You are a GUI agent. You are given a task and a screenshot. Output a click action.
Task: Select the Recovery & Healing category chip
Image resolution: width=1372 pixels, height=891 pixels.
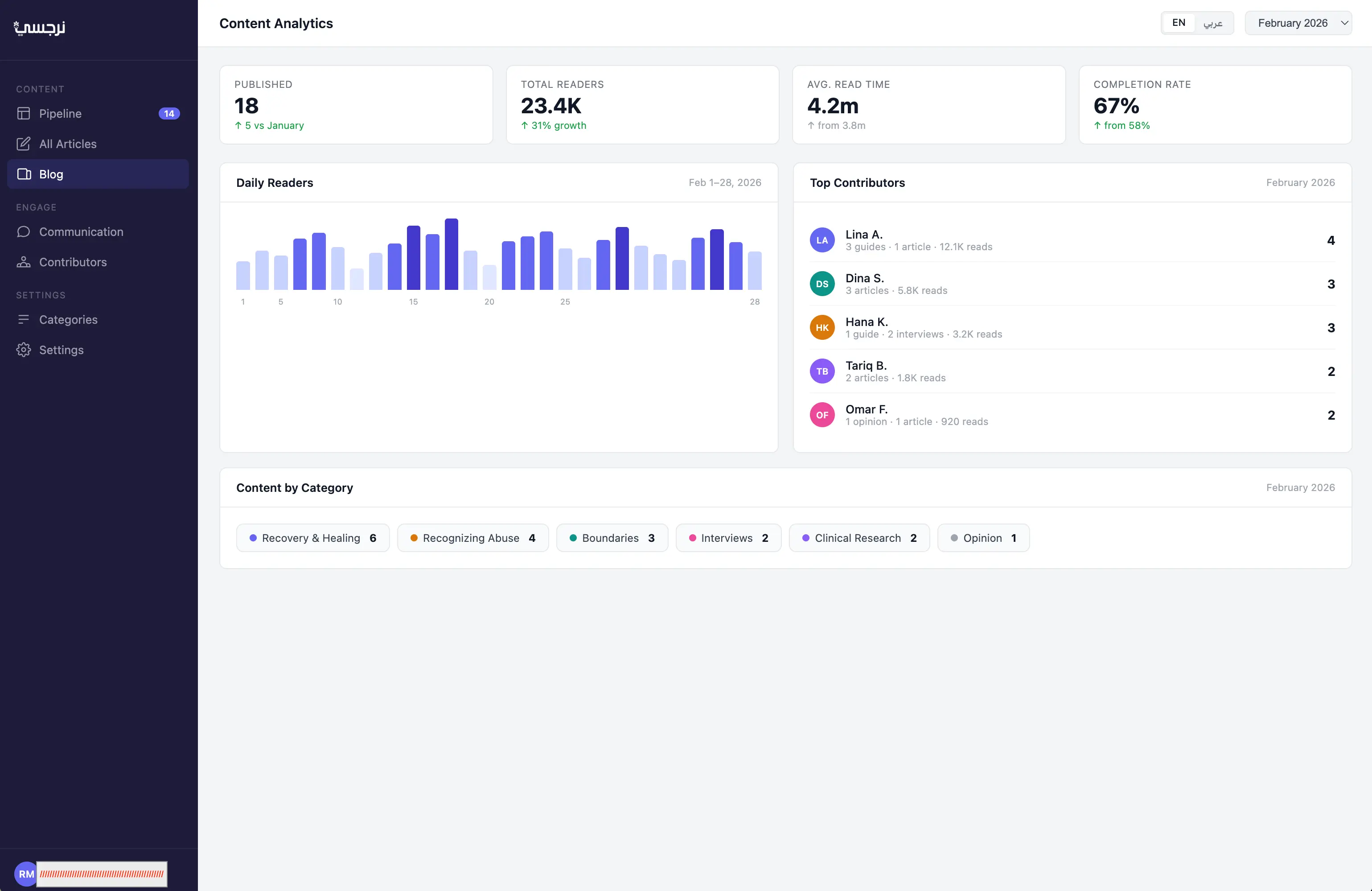pyautogui.click(x=313, y=538)
